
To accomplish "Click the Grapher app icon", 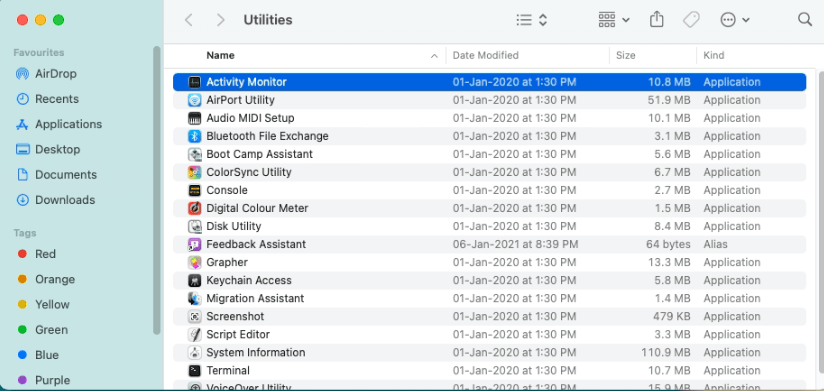I will pos(194,262).
